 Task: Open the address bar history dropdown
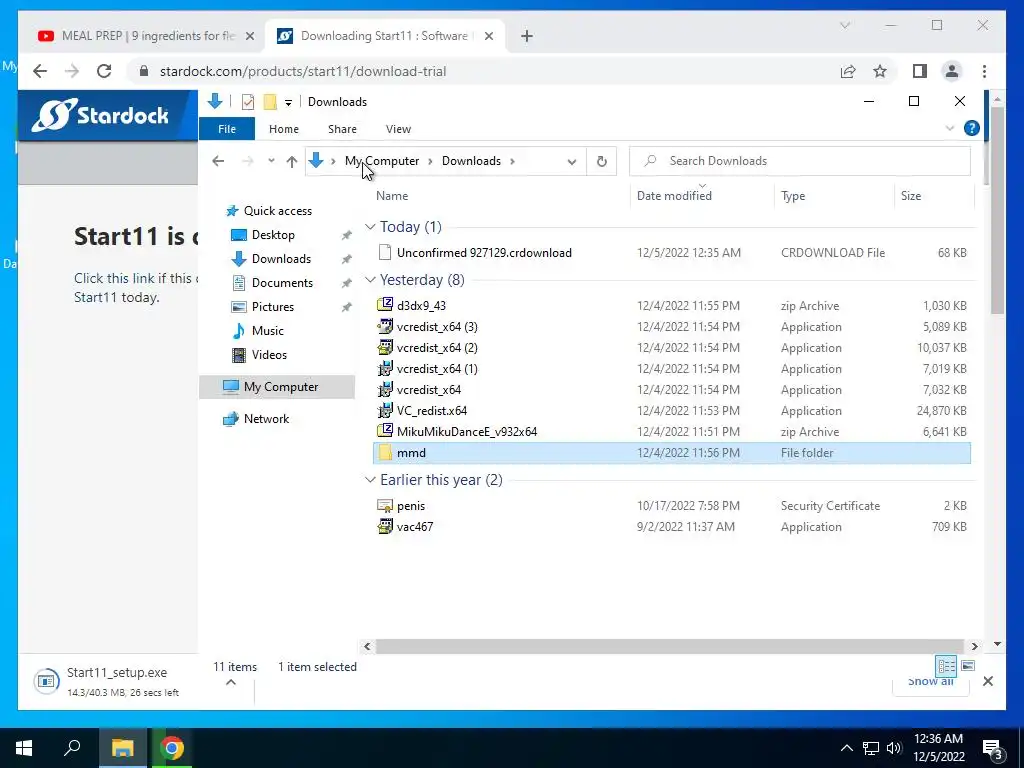click(571, 161)
